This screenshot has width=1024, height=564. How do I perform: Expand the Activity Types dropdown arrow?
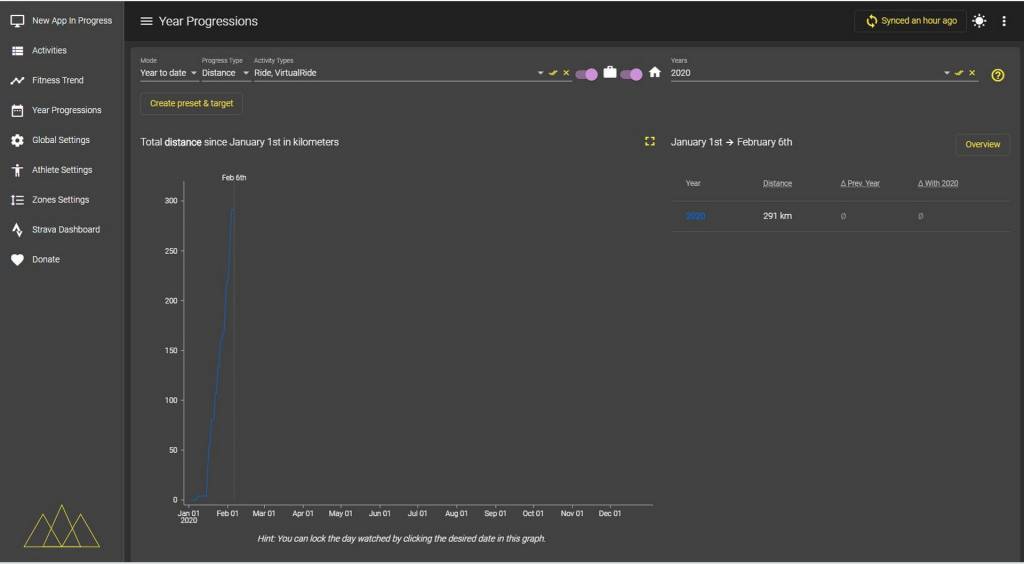[541, 73]
